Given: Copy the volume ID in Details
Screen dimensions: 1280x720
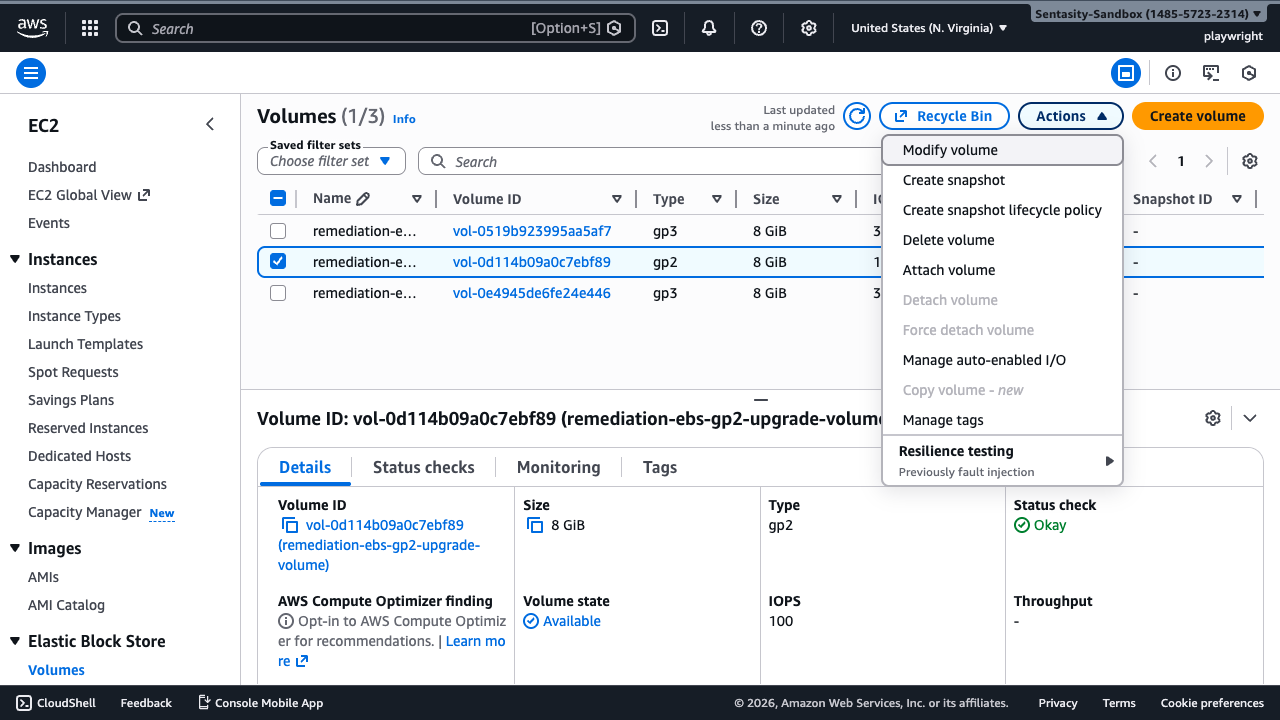Looking at the screenshot, I should pyautogui.click(x=290, y=525).
